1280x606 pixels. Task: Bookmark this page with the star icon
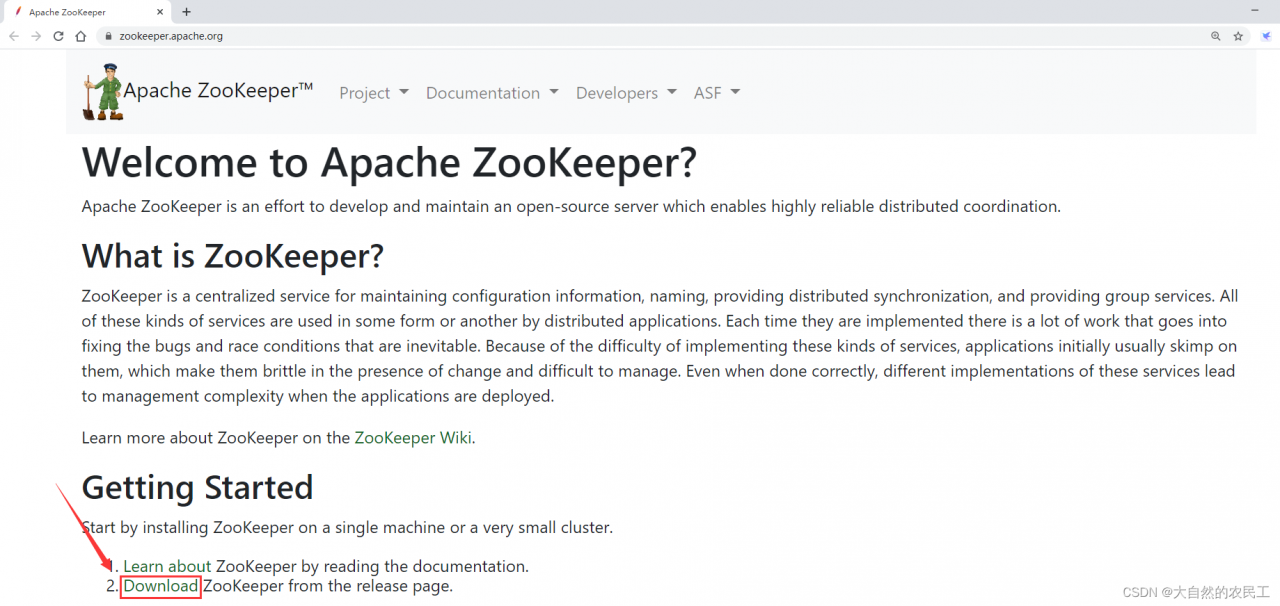coord(1238,36)
